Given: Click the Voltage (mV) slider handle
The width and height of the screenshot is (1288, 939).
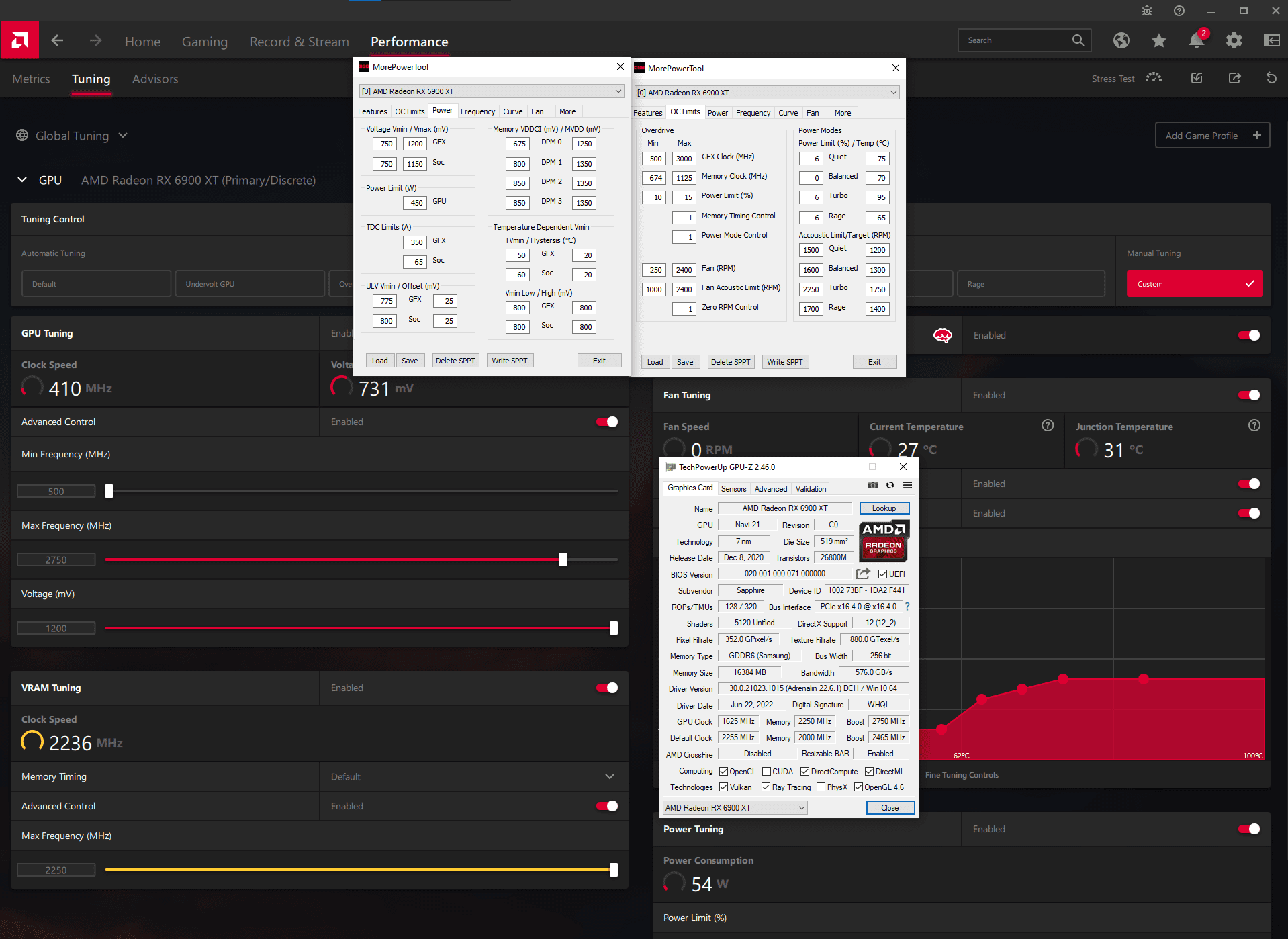Looking at the screenshot, I should pos(613,628).
